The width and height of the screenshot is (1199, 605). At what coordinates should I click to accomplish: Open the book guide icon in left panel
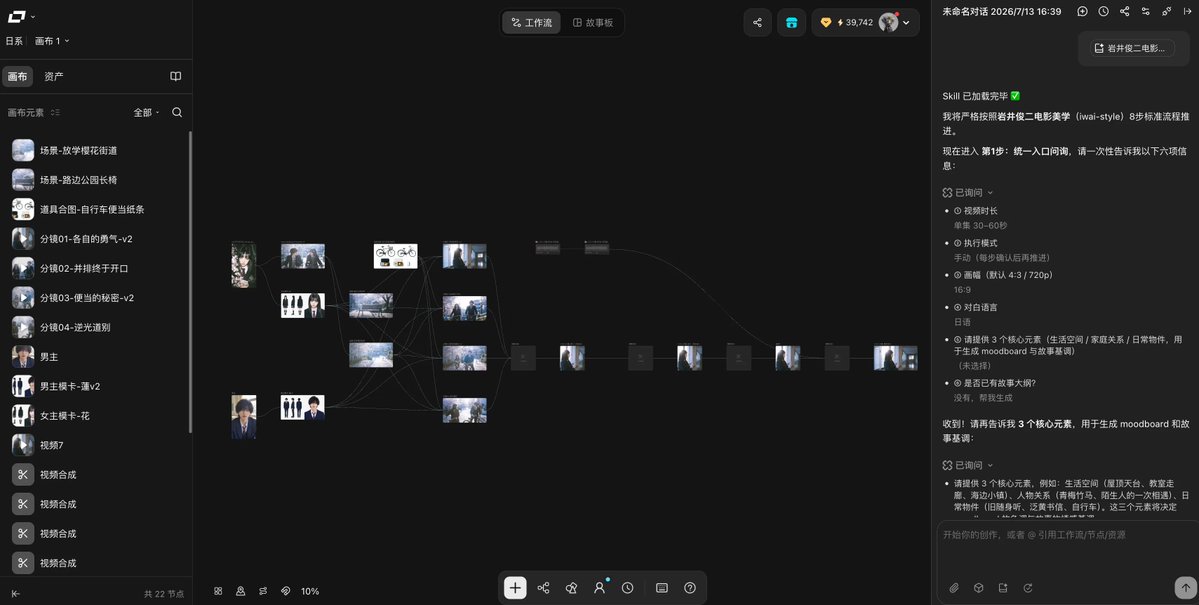coord(175,76)
